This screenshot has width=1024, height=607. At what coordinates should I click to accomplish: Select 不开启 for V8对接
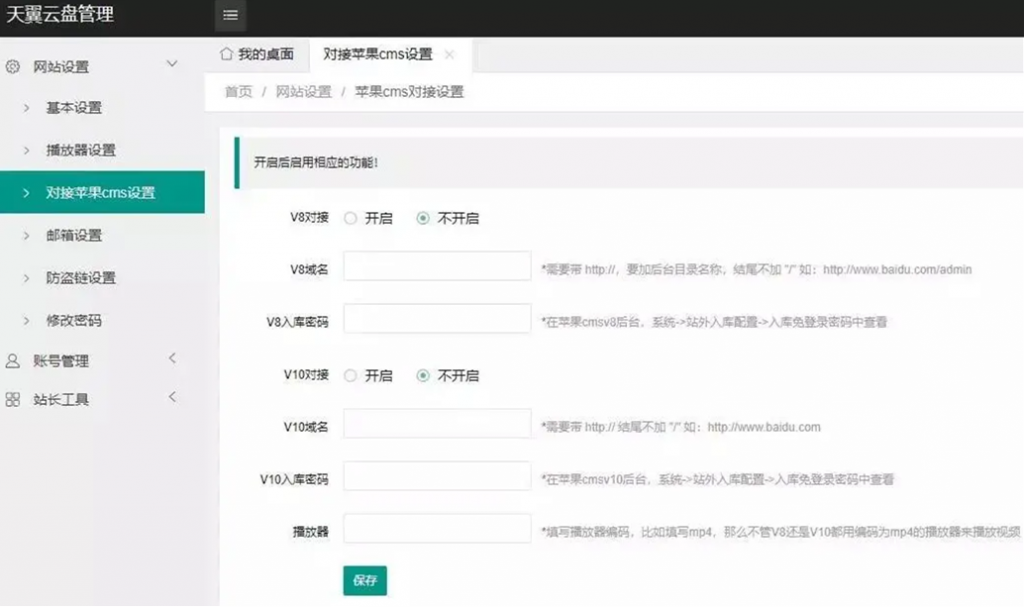[424, 217]
